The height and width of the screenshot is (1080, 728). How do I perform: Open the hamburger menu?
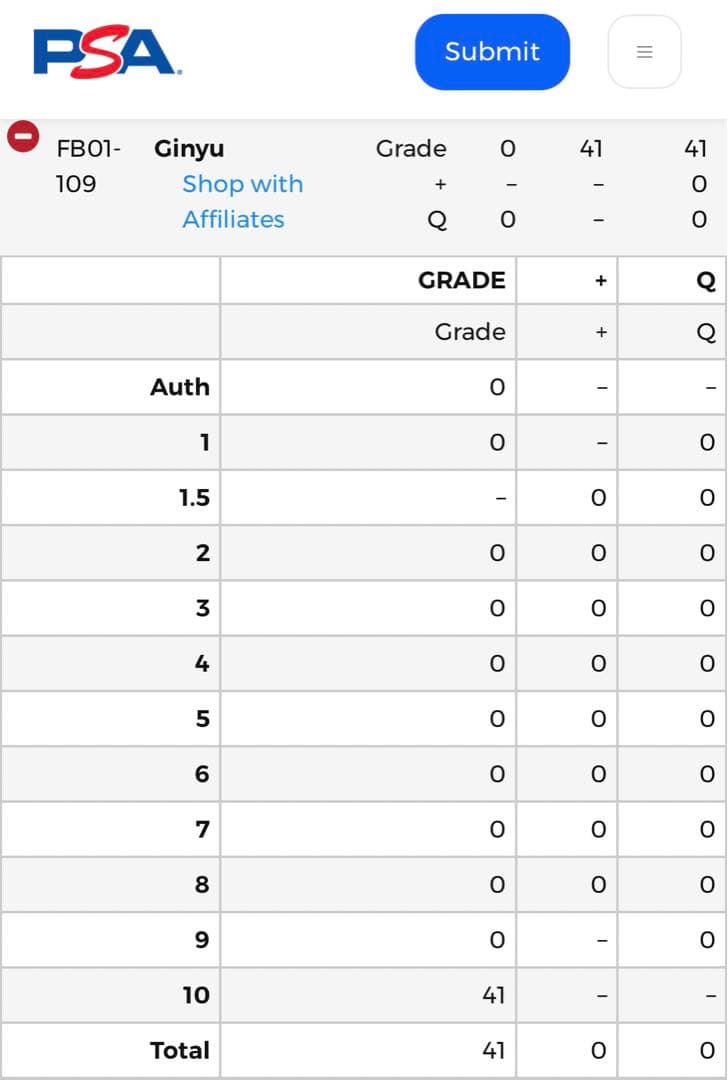(x=644, y=52)
